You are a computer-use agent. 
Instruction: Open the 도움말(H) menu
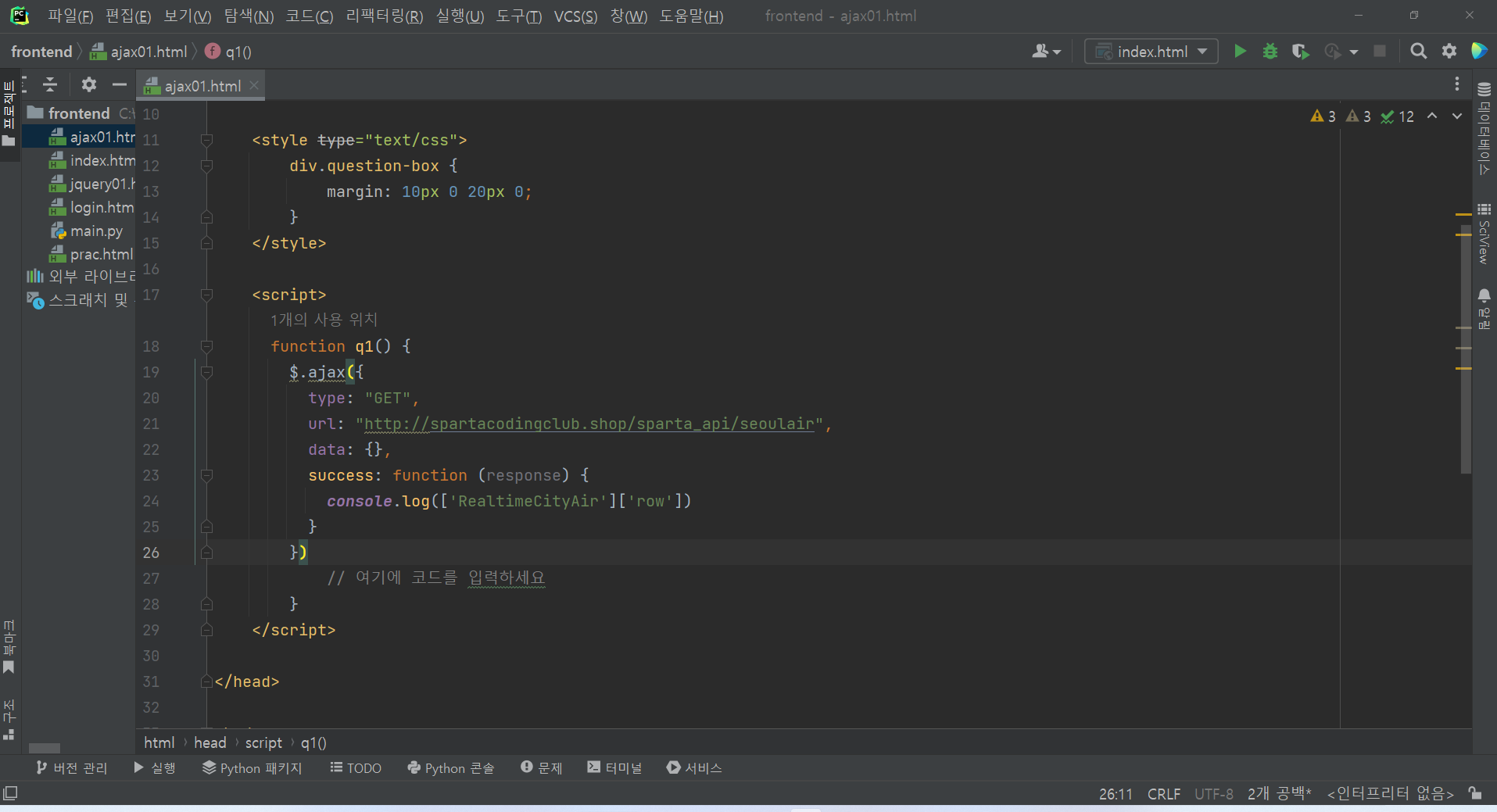691,16
